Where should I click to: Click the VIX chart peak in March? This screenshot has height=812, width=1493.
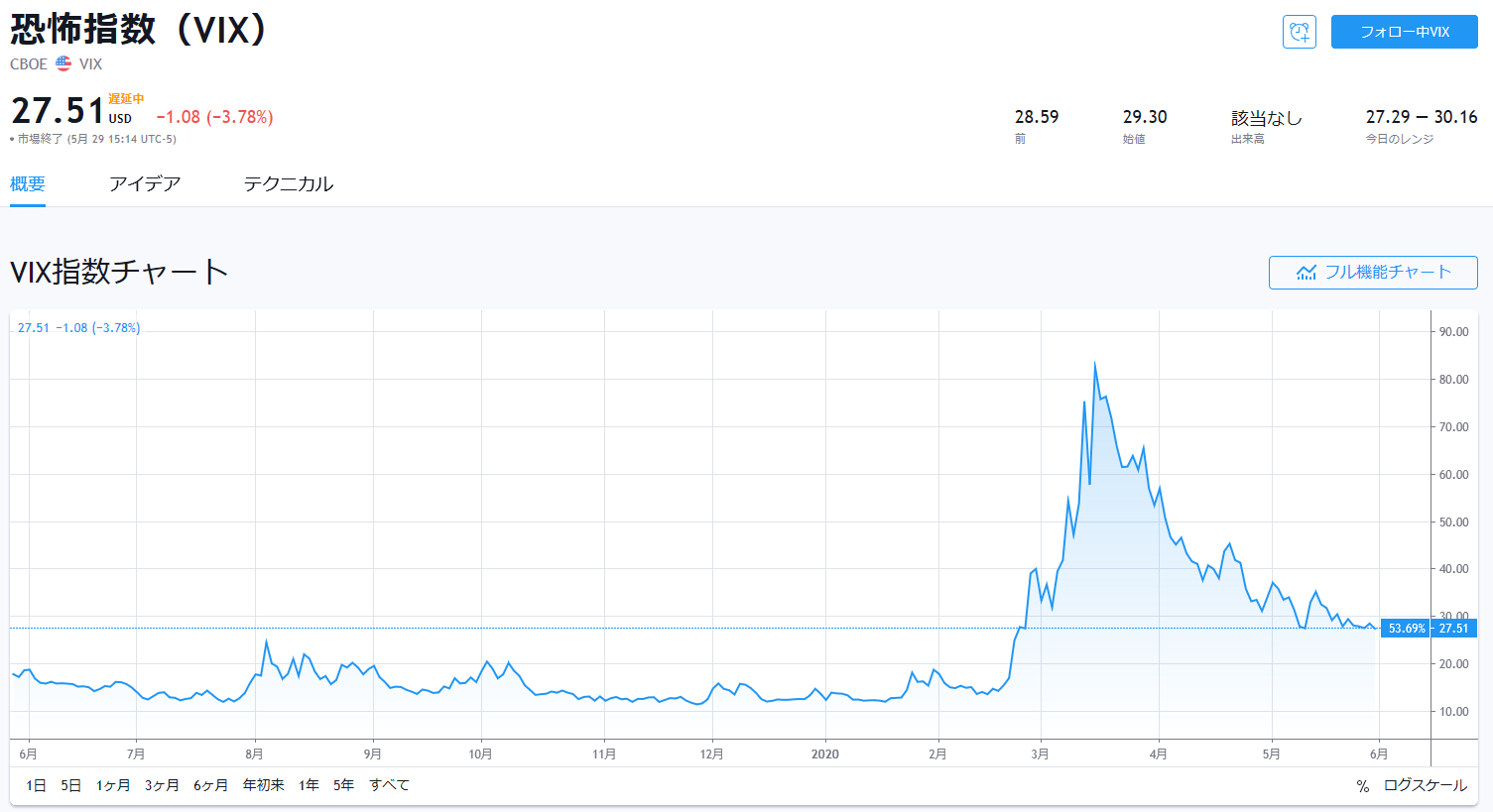coord(1094,364)
